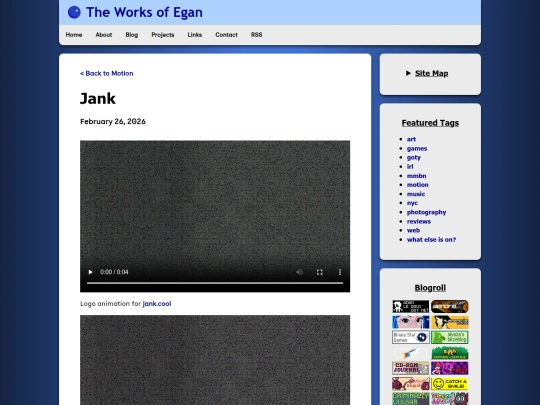Open the art tag
540x405 pixels.
coord(411,139)
